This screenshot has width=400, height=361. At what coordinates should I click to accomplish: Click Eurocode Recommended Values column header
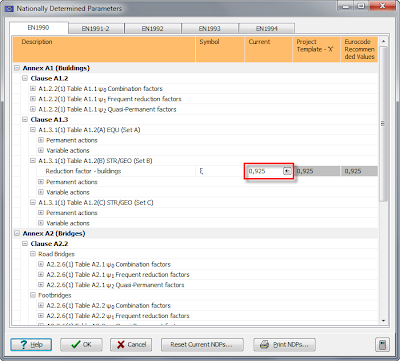coord(359,49)
